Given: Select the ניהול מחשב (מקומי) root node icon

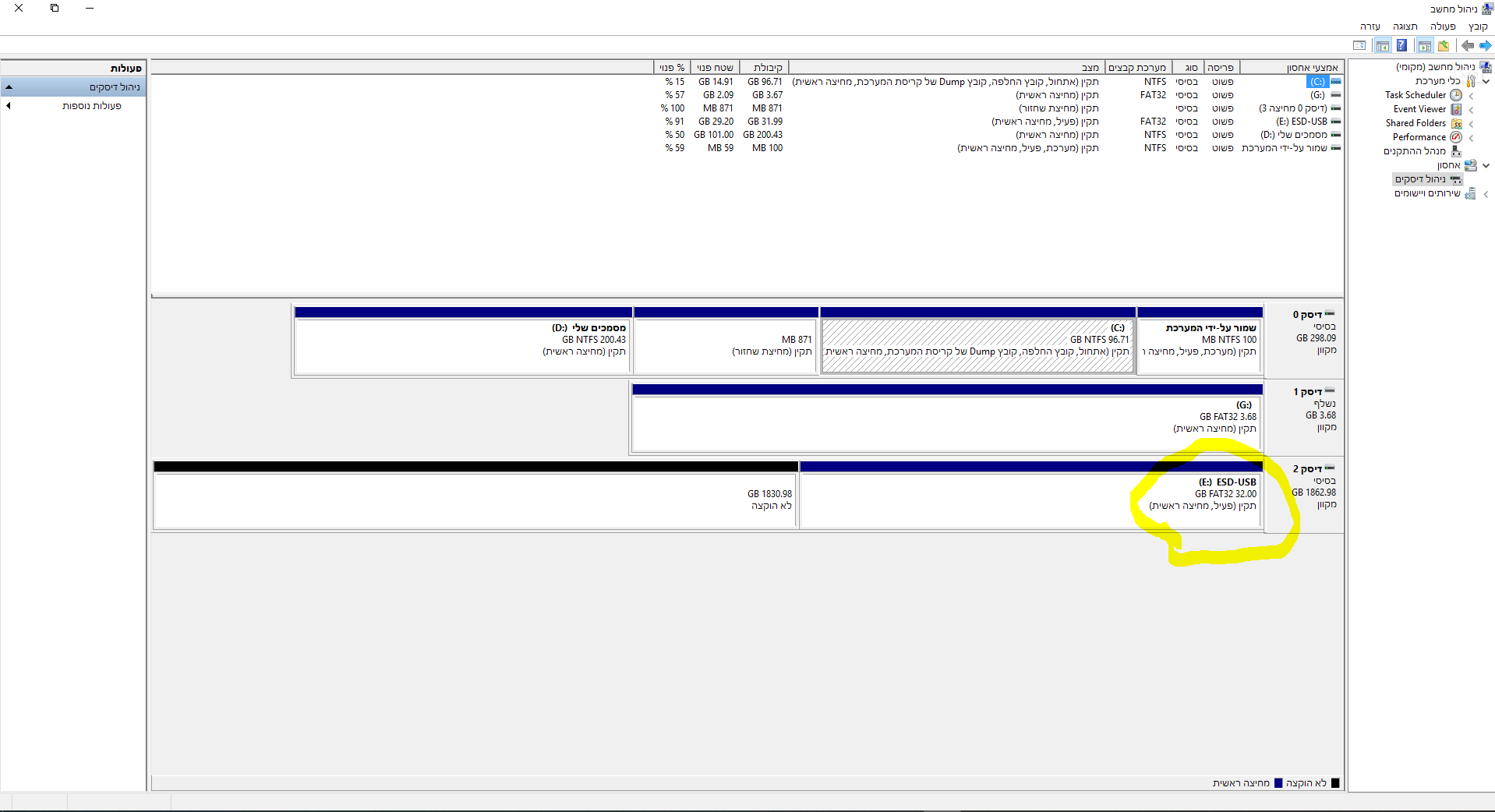Looking at the screenshot, I should tap(1486, 67).
